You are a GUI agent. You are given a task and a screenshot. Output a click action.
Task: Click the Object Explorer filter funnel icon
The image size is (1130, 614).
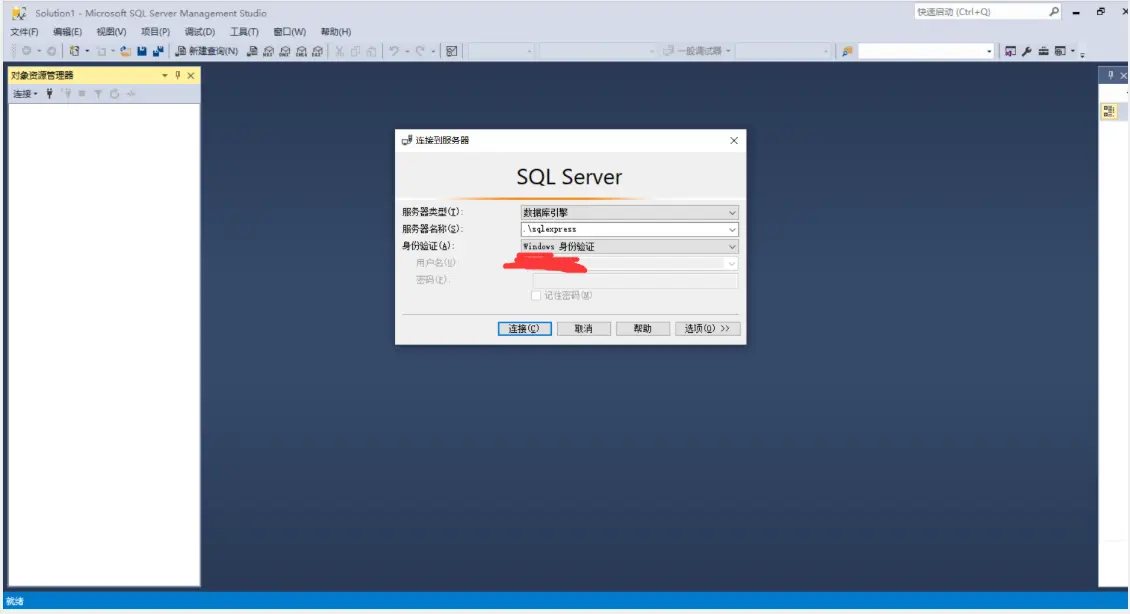click(98, 94)
